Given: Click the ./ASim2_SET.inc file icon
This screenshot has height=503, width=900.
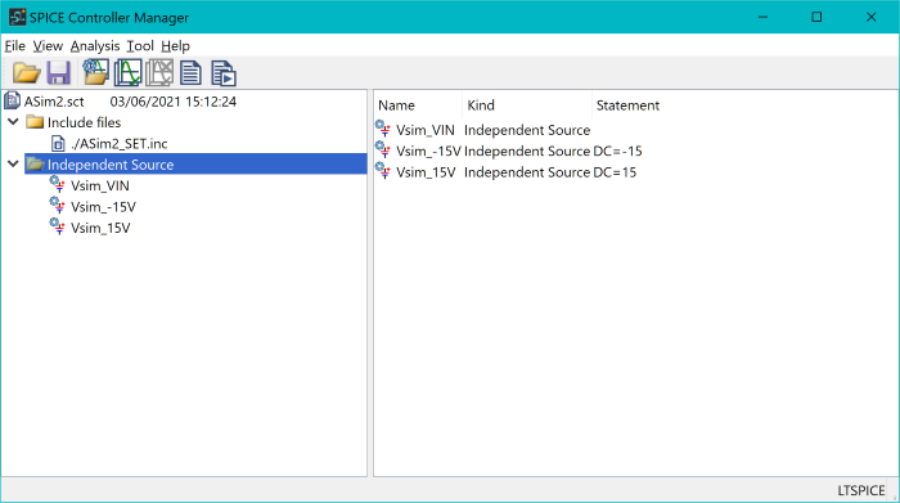Looking at the screenshot, I should pos(58,143).
